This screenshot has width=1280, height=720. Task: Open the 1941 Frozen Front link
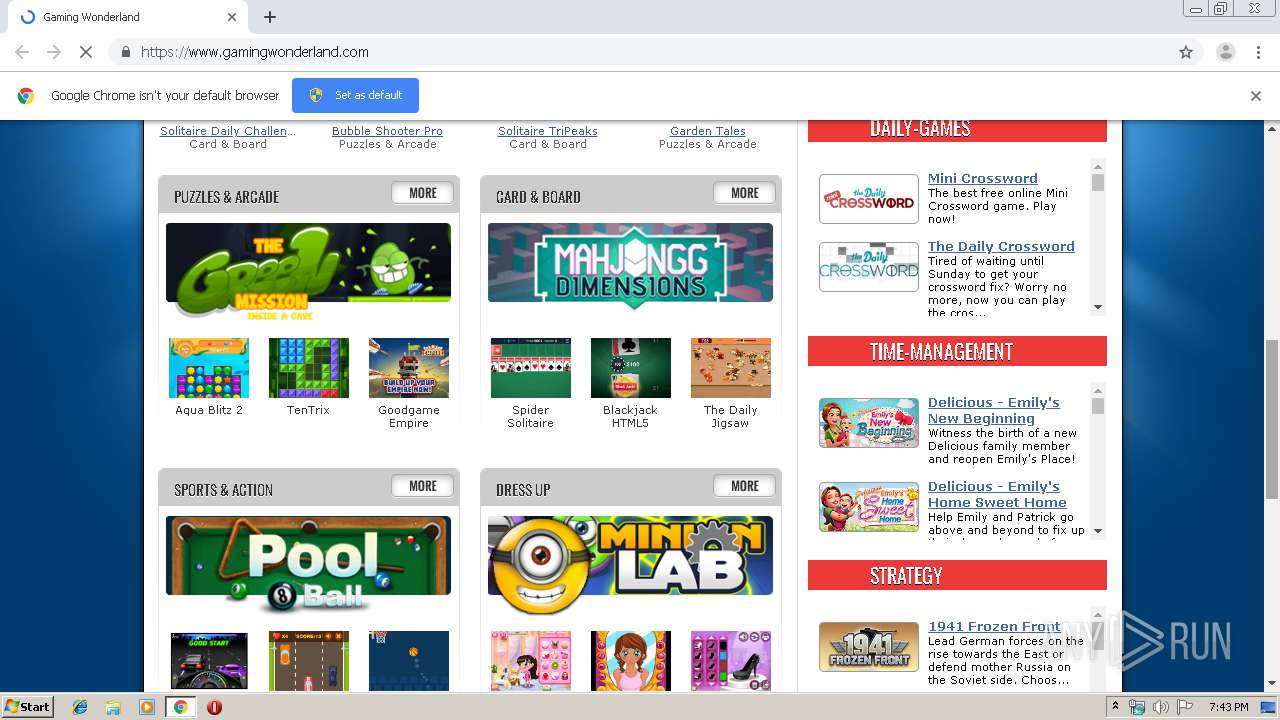994,626
